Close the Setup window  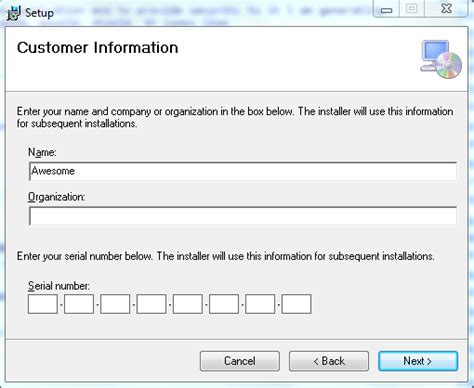point(447,9)
